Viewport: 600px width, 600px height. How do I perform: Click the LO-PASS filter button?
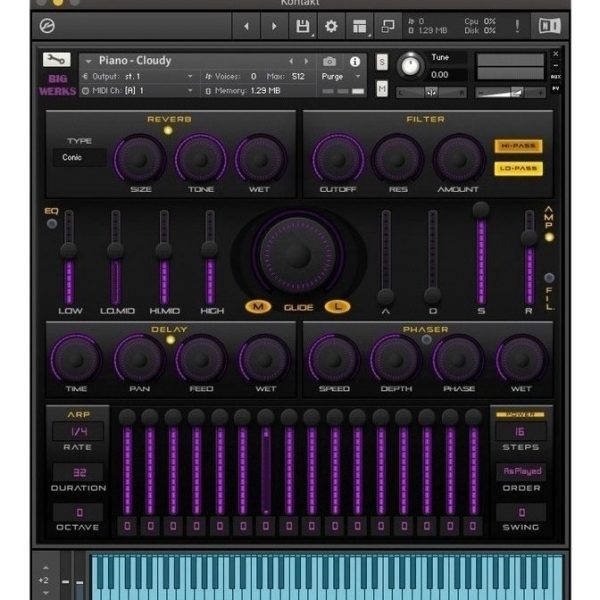coord(518,168)
